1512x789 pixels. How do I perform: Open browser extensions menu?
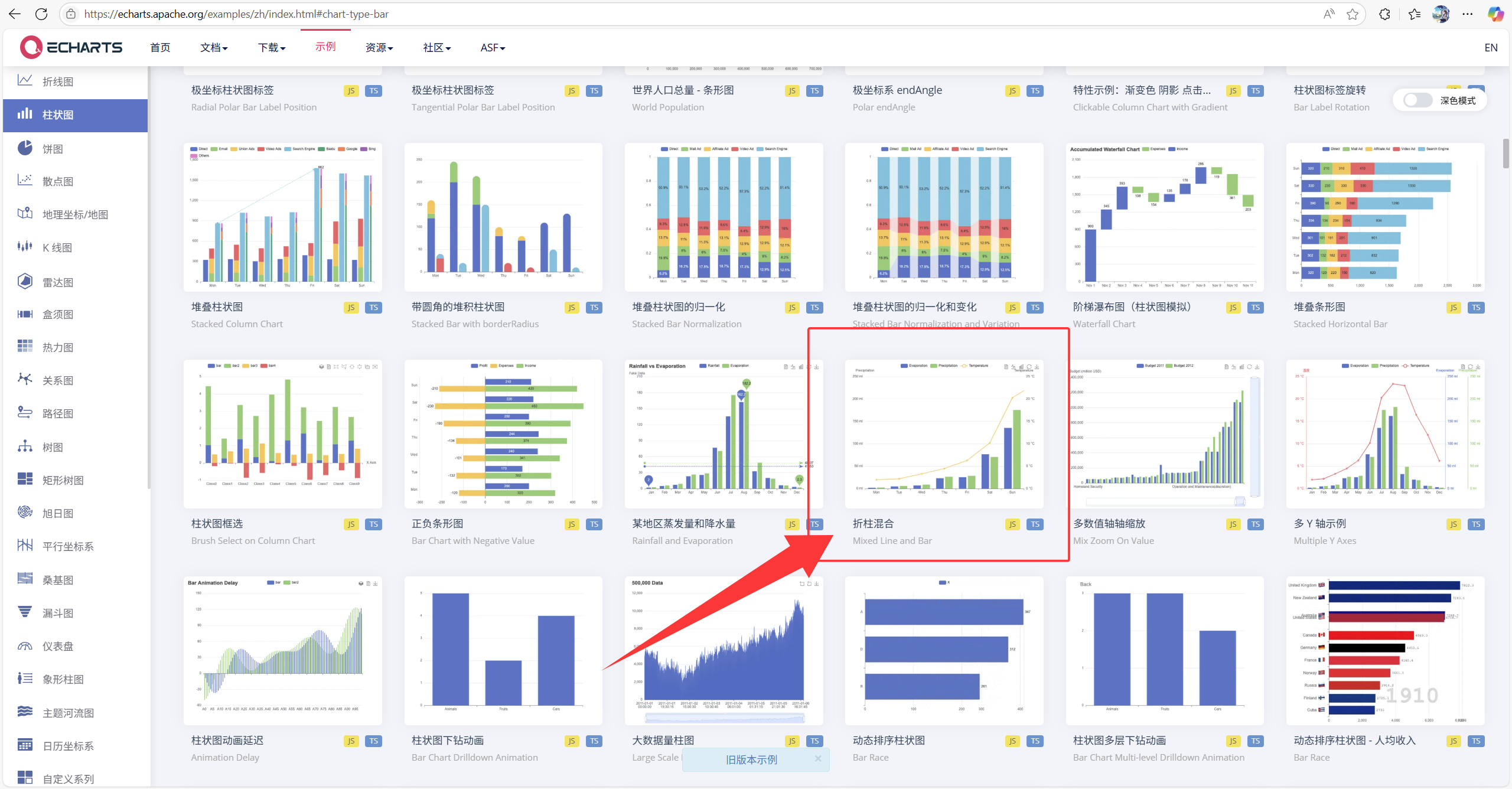[1384, 14]
